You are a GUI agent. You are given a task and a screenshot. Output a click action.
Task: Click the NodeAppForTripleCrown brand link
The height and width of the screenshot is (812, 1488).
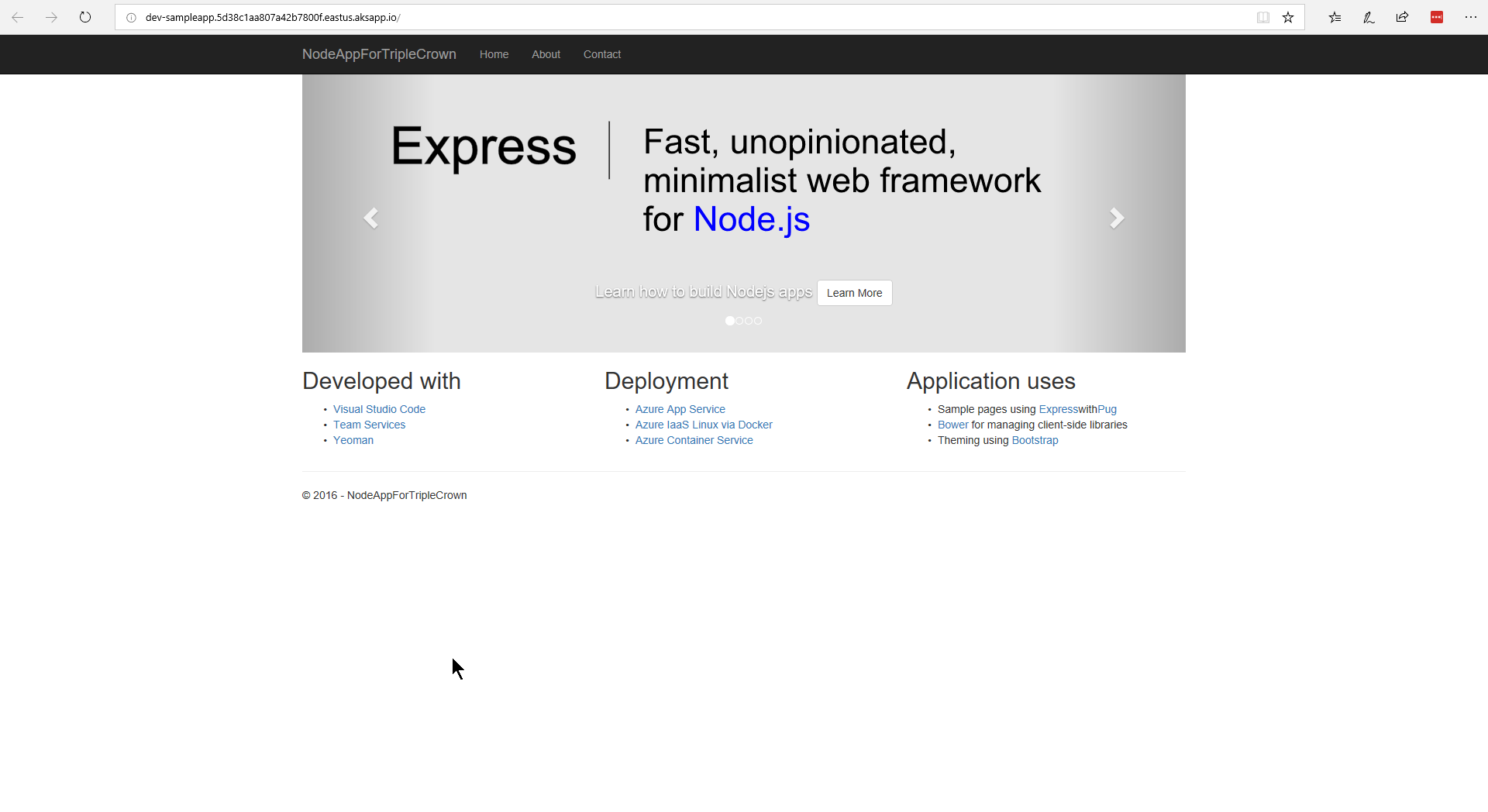pyautogui.click(x=379, y=54)
